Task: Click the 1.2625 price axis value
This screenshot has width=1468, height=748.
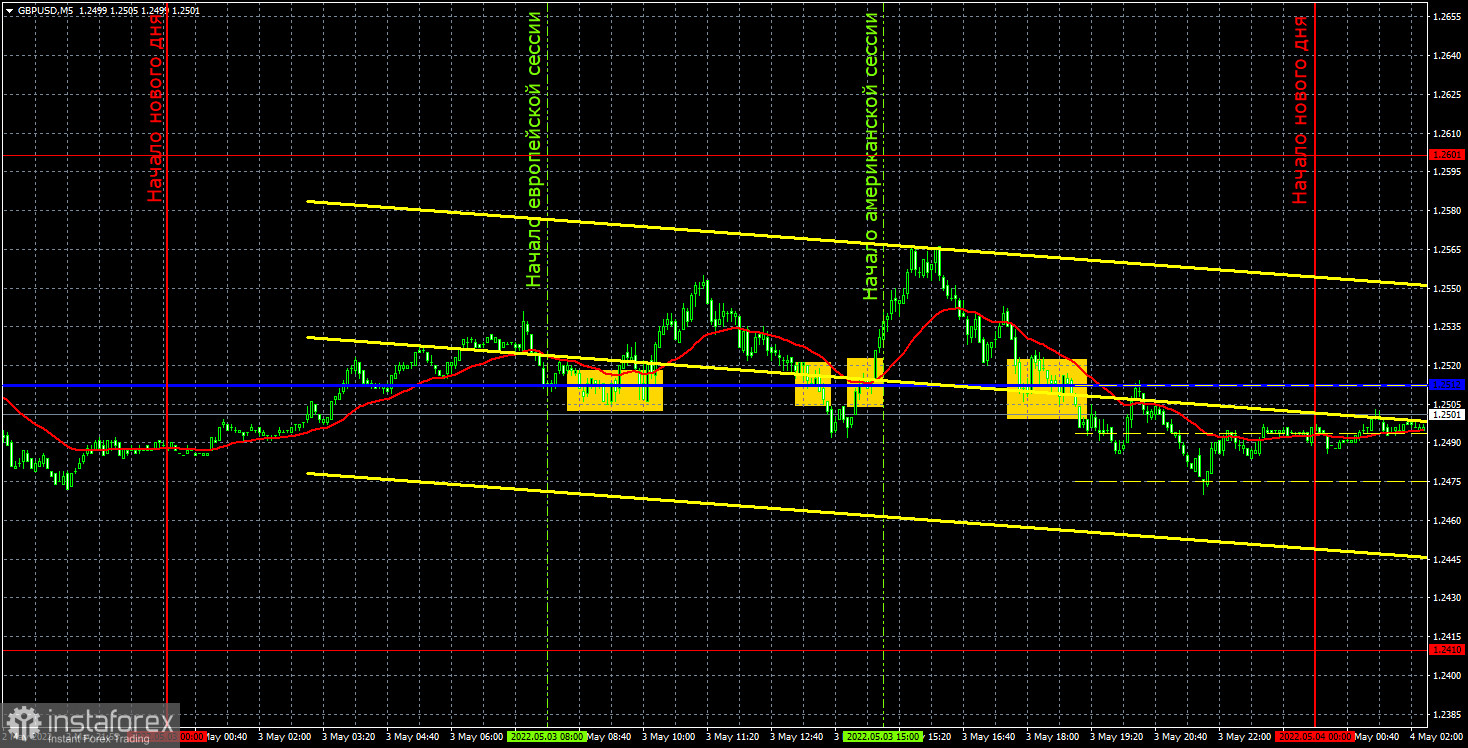Action: point(1449,95)
